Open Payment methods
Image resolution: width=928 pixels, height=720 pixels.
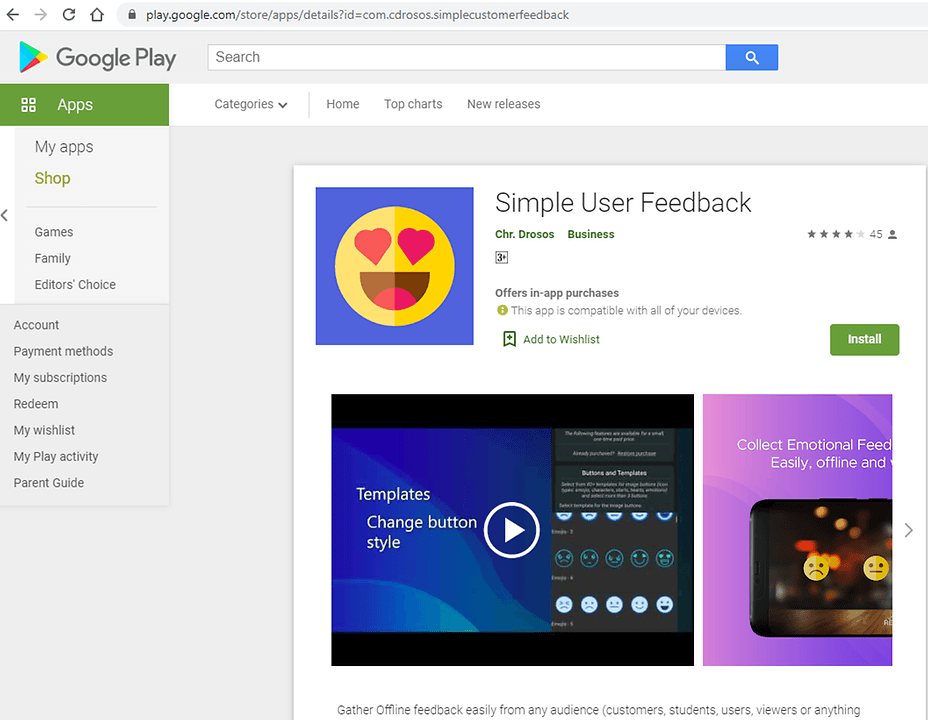[63, 351]
